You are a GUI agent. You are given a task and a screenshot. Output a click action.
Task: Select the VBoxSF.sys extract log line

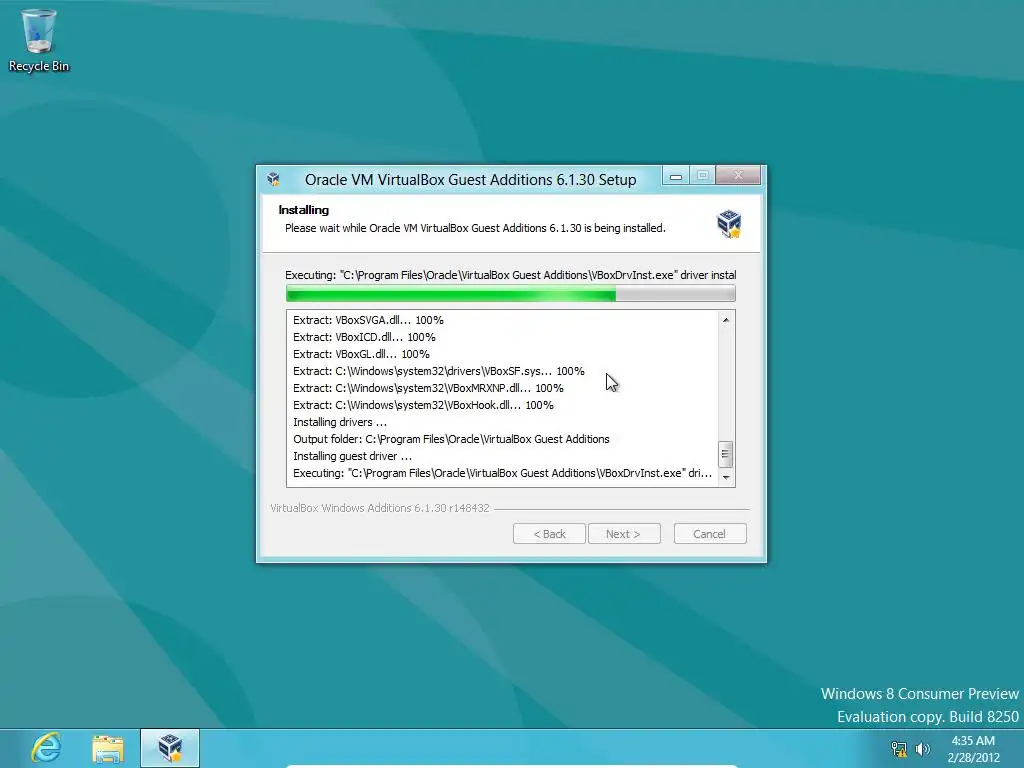tap(439, 371)
